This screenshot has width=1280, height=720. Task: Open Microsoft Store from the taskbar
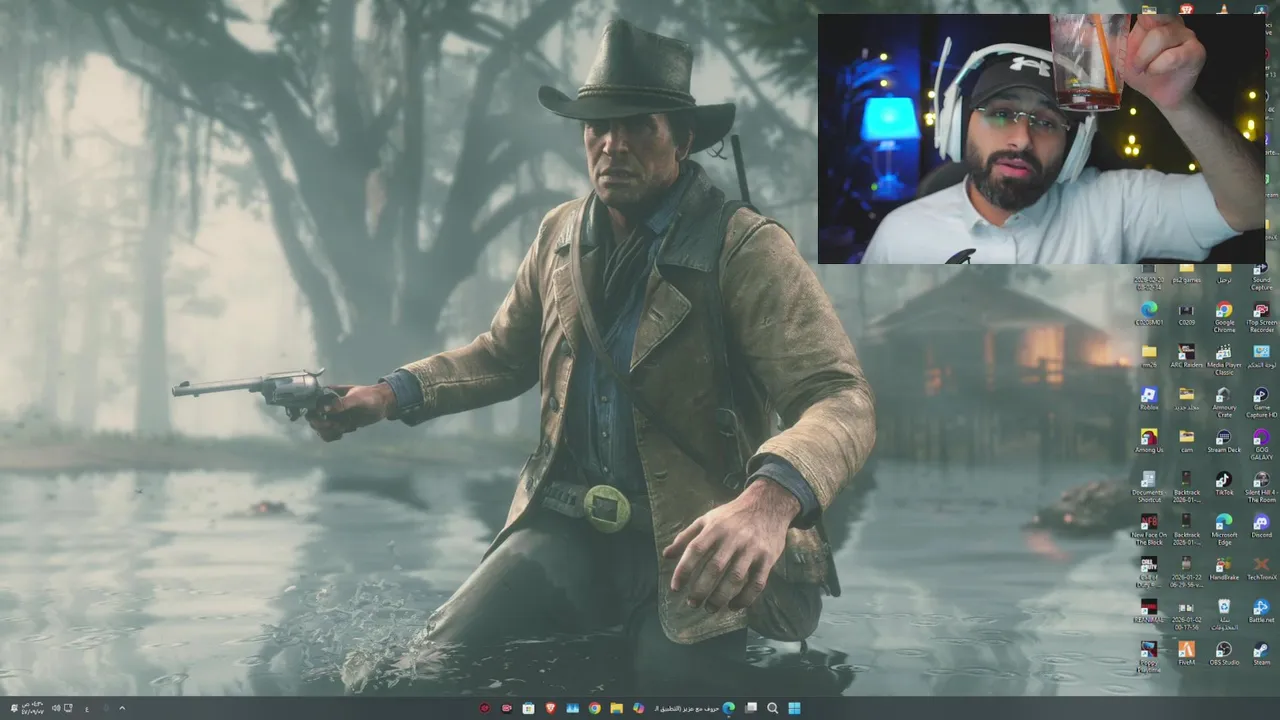[528, 708]
